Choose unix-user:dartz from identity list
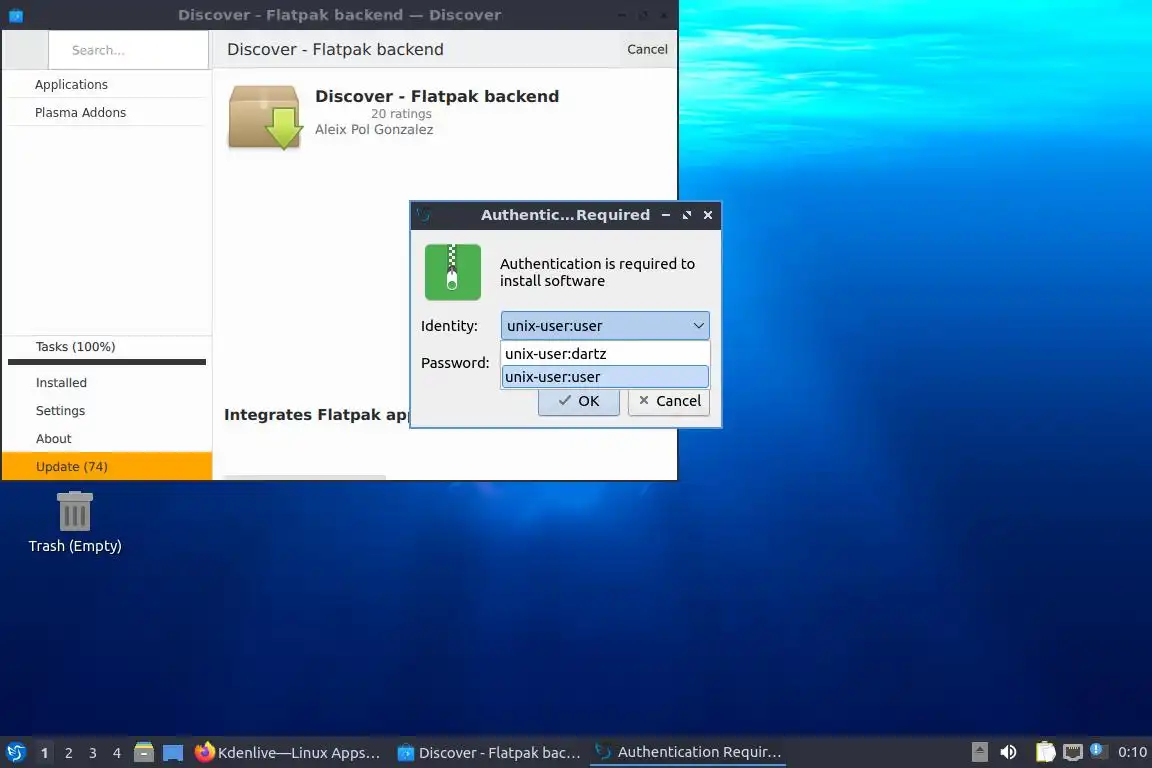This screenshot has height=768, width=1152. 605,354
